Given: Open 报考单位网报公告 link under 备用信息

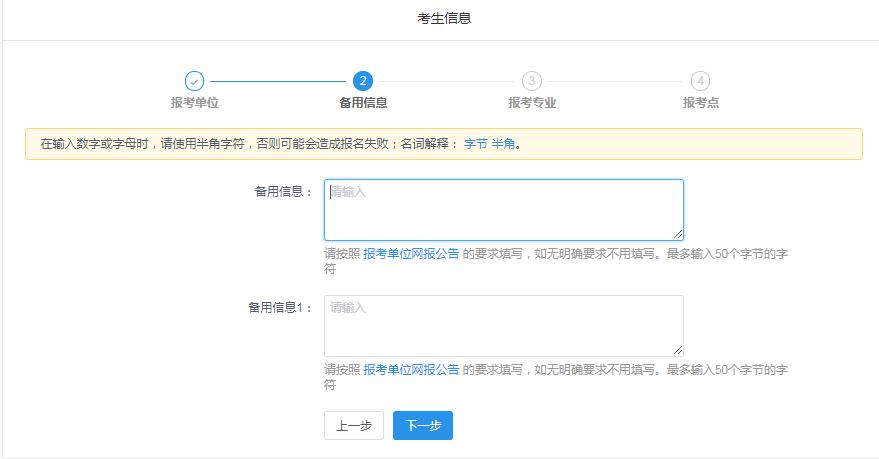Looking at the screenshot, I should [411, 254].
